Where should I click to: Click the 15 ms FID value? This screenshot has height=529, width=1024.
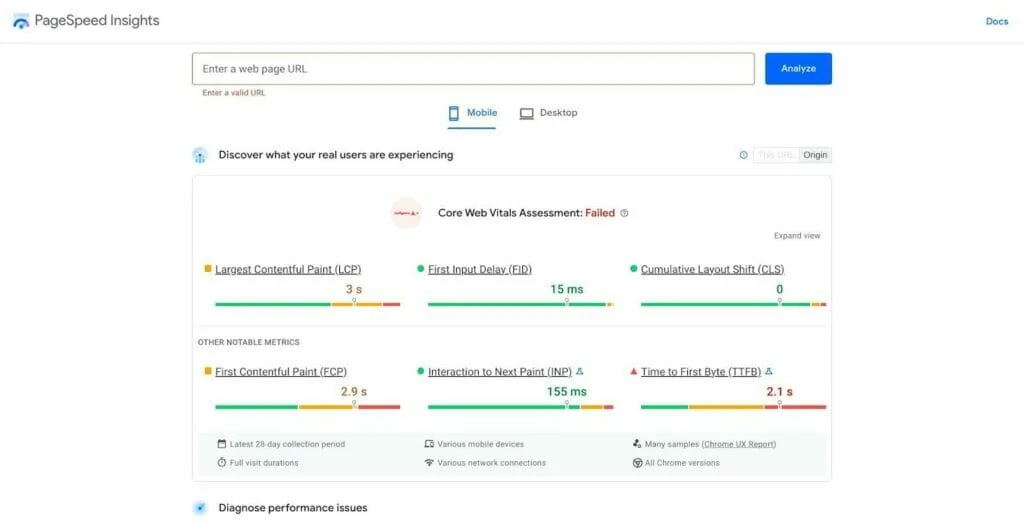(x=566, y=289)
